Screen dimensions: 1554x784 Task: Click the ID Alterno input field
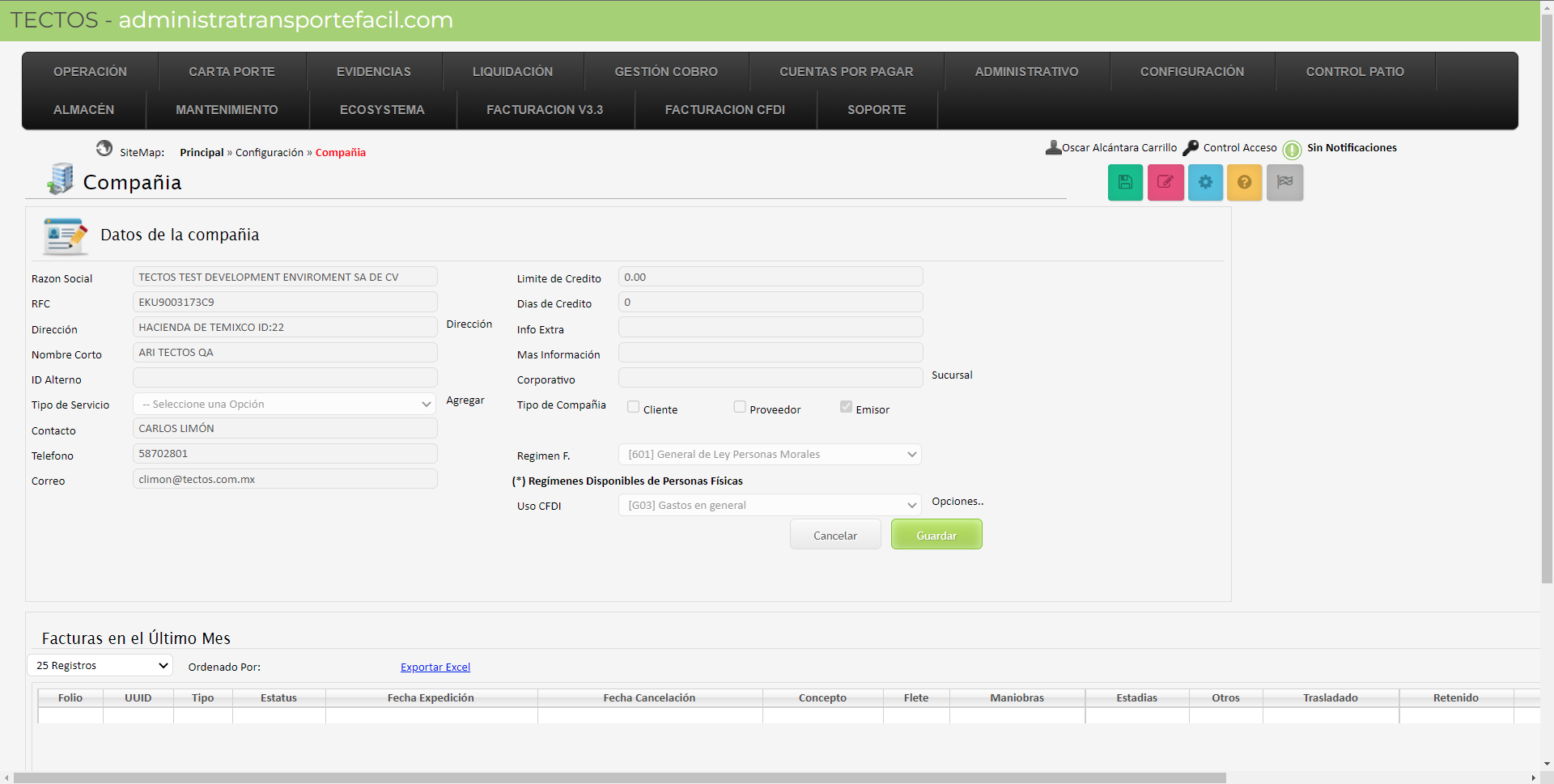(x=285, y=379)
